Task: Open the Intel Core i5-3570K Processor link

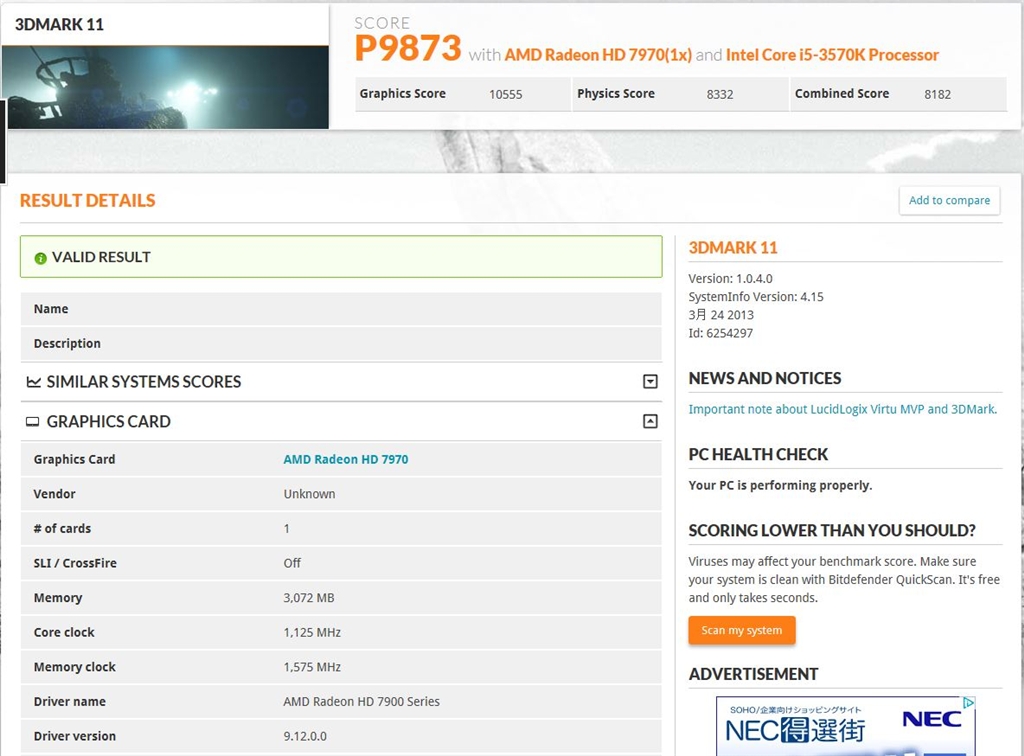Action: (832, 55)
